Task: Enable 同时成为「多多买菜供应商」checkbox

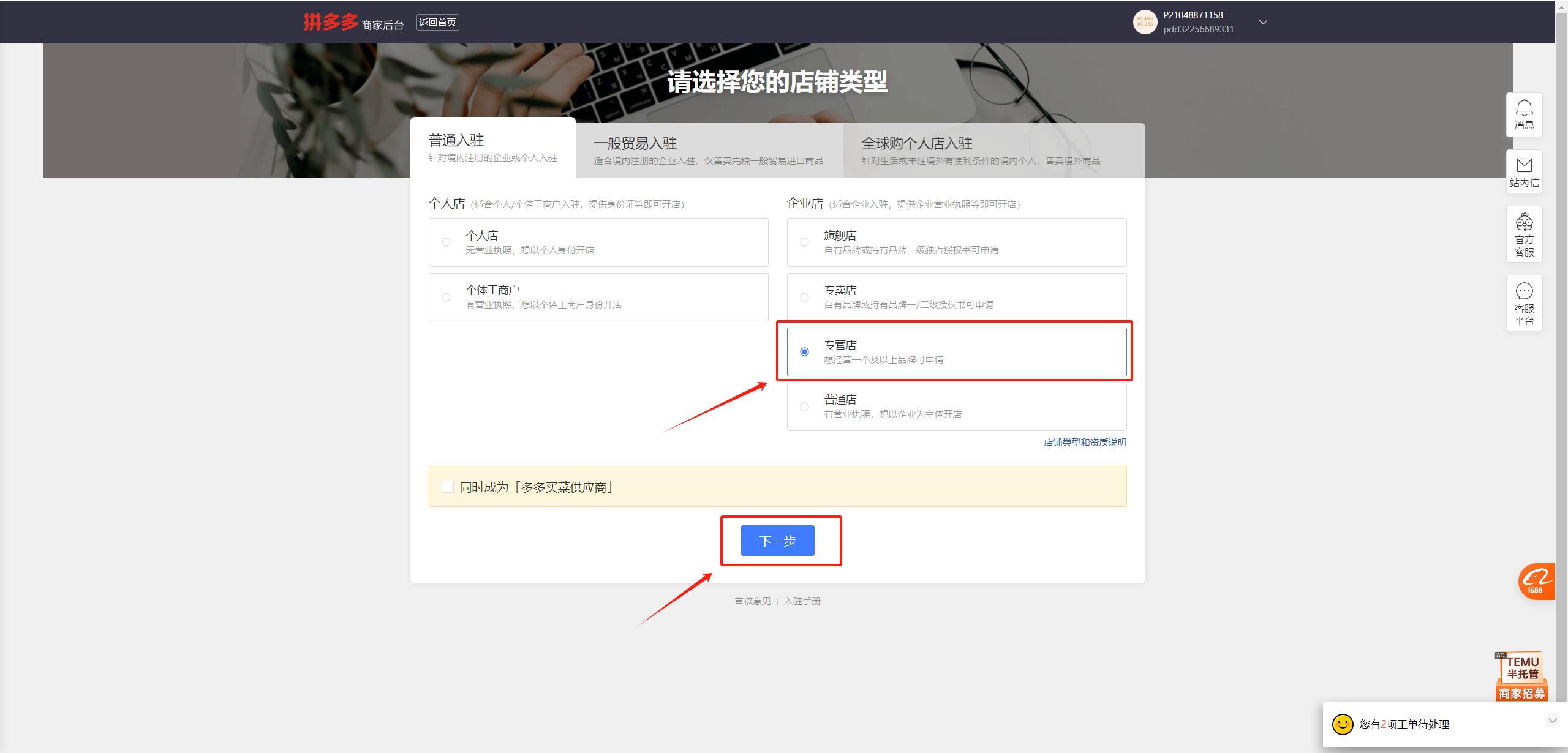Action: coord(448,486)
